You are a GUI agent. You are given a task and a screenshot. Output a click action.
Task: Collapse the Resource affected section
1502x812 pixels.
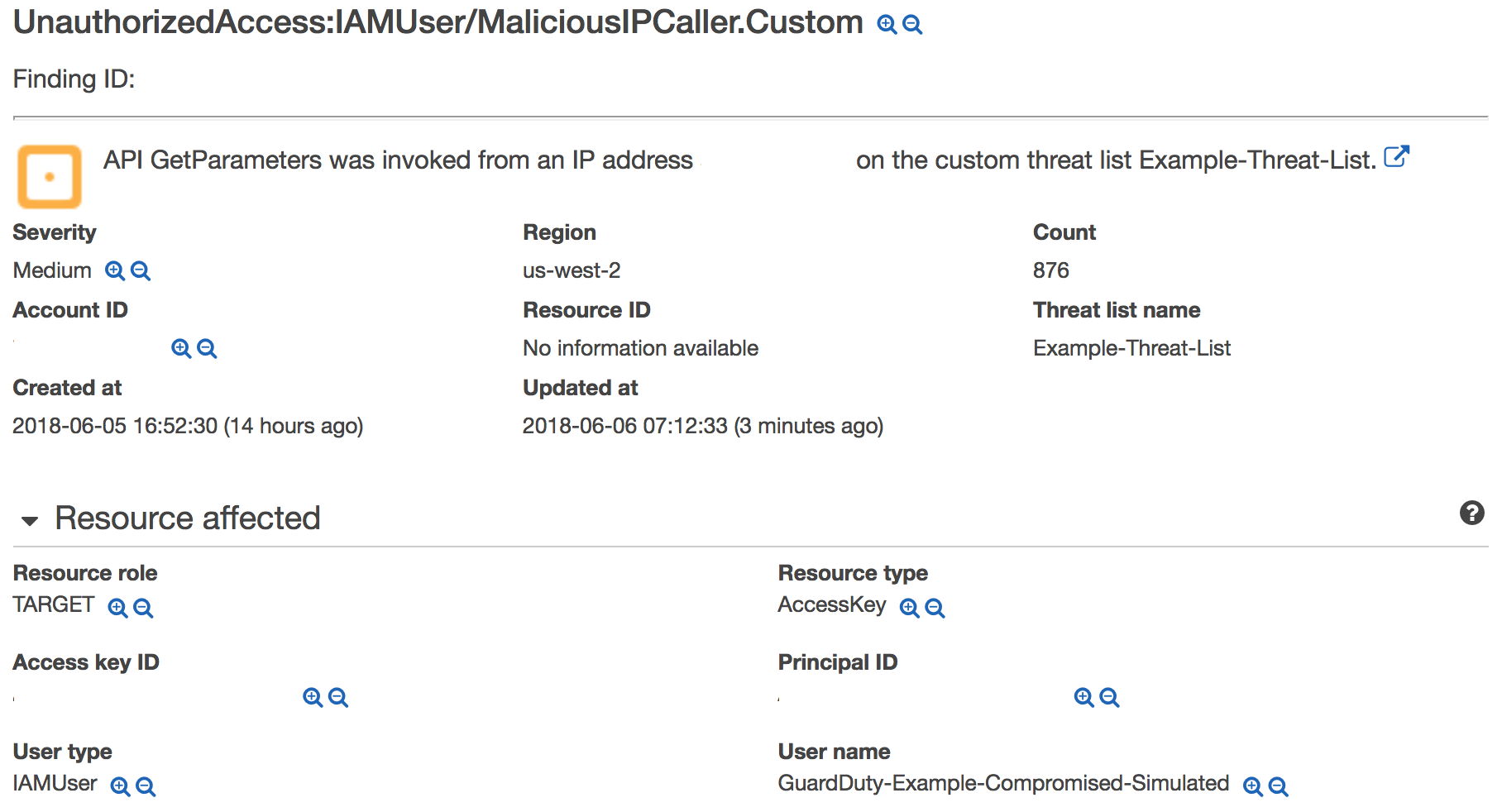30,521
